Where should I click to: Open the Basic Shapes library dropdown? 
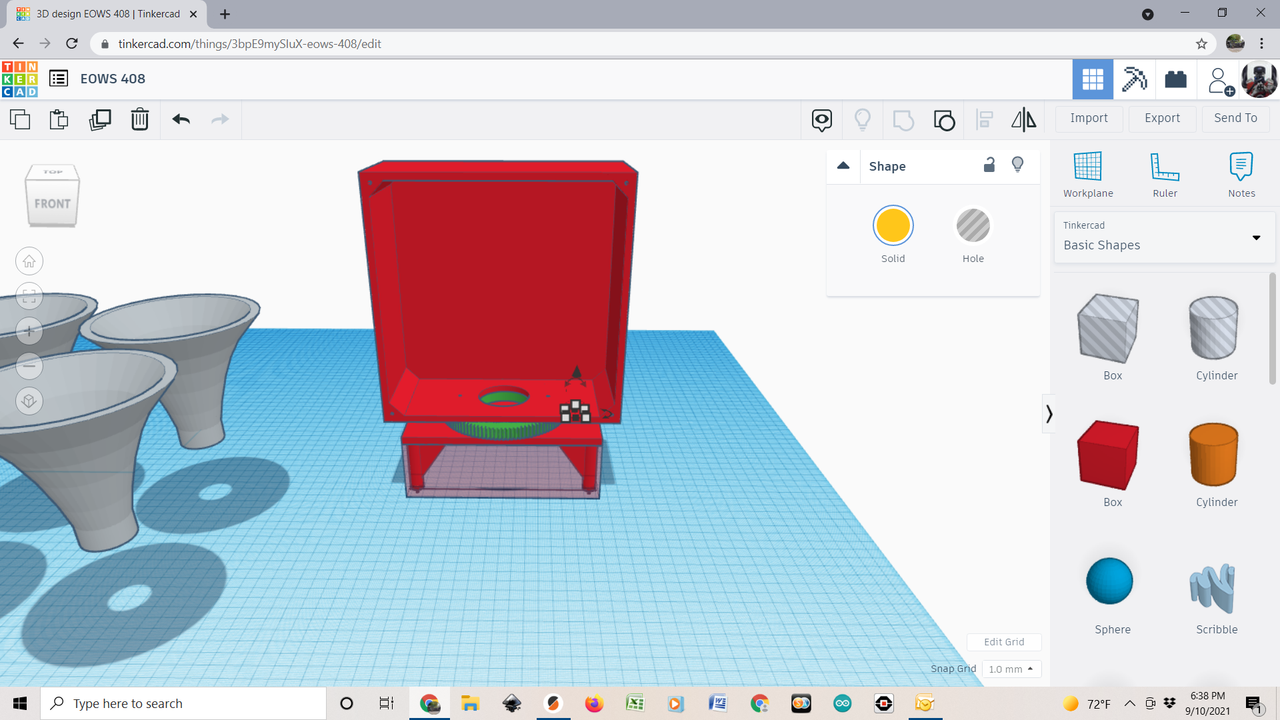(1165, 237)
